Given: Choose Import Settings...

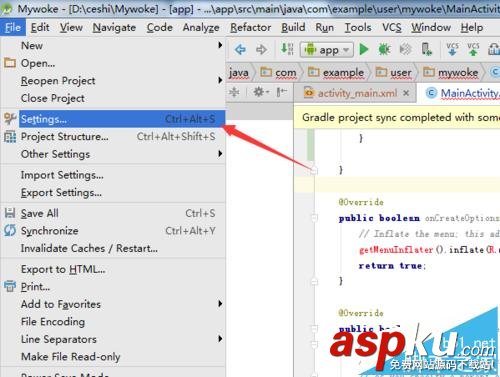Looking at the screenshot, I should click(113, 175).
